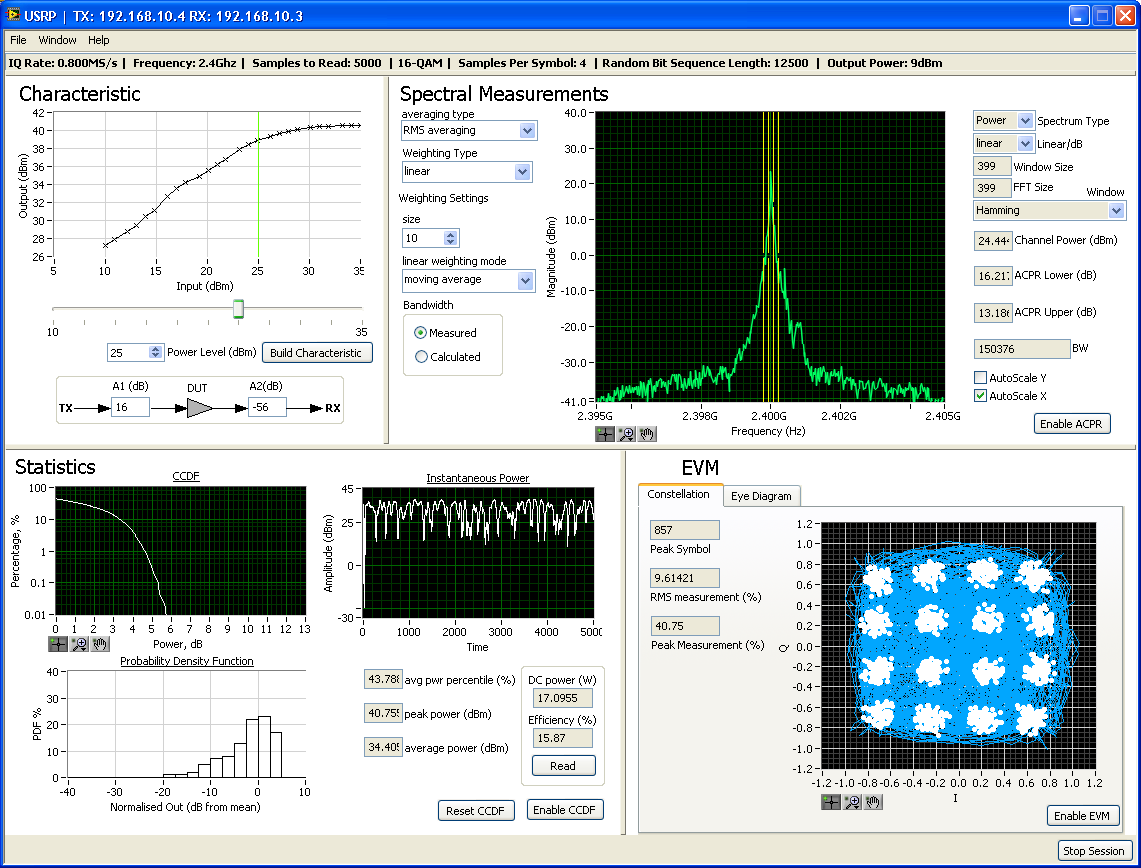Select zoom tool under constellation plot

point(852,802)
